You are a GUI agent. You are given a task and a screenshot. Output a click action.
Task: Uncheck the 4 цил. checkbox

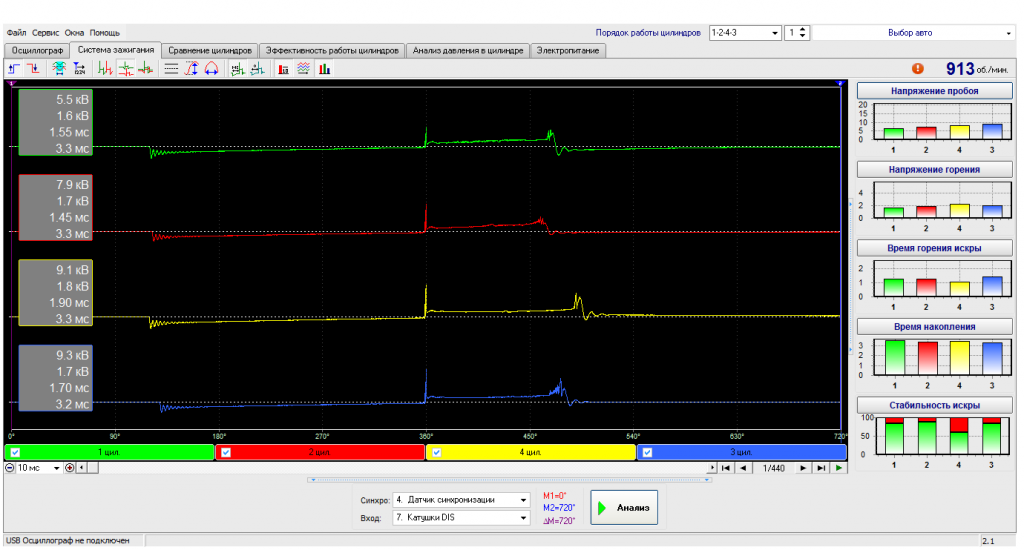(x=437, y=452)
